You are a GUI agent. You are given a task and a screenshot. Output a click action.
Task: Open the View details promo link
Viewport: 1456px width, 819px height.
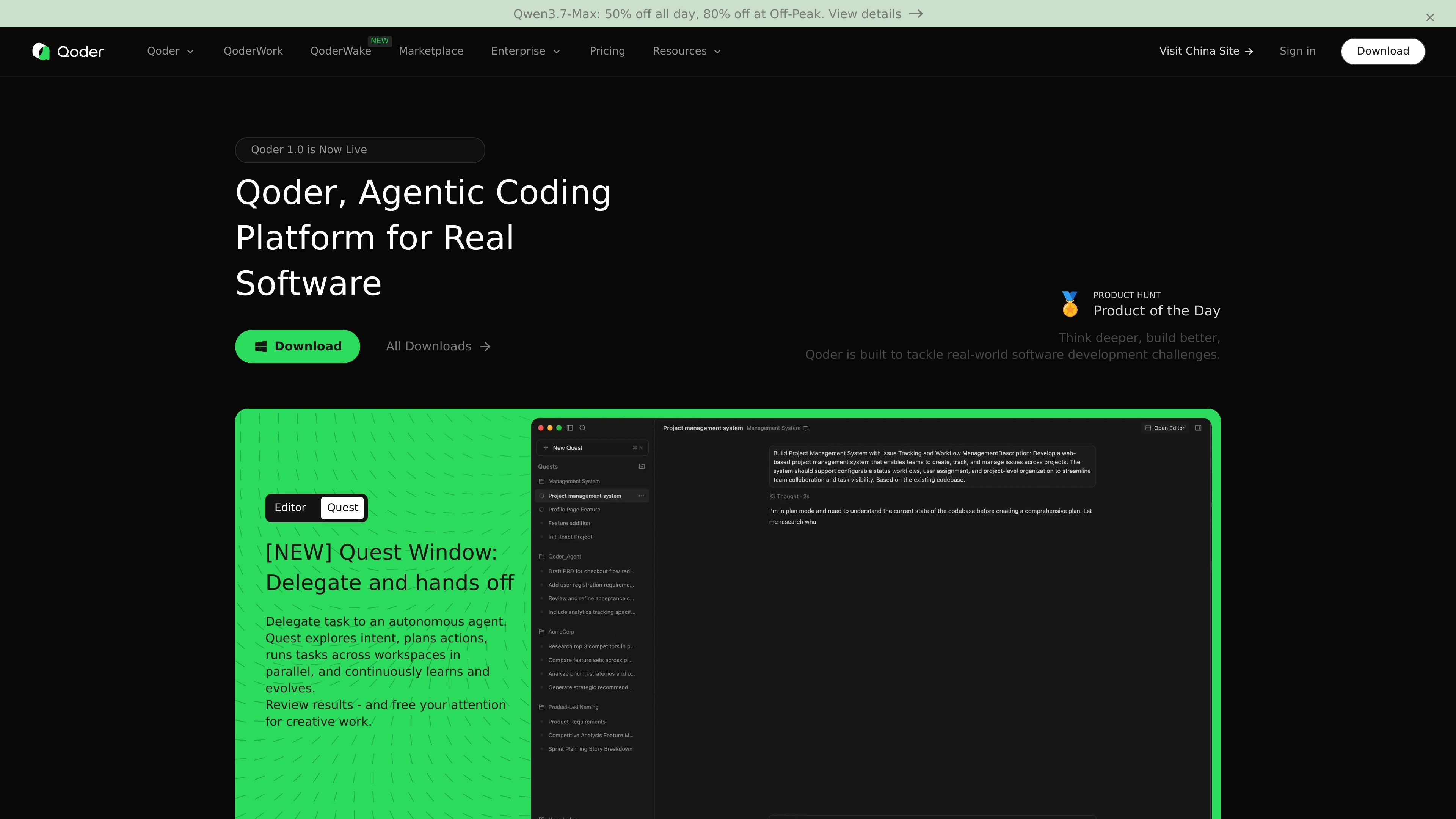875,14
